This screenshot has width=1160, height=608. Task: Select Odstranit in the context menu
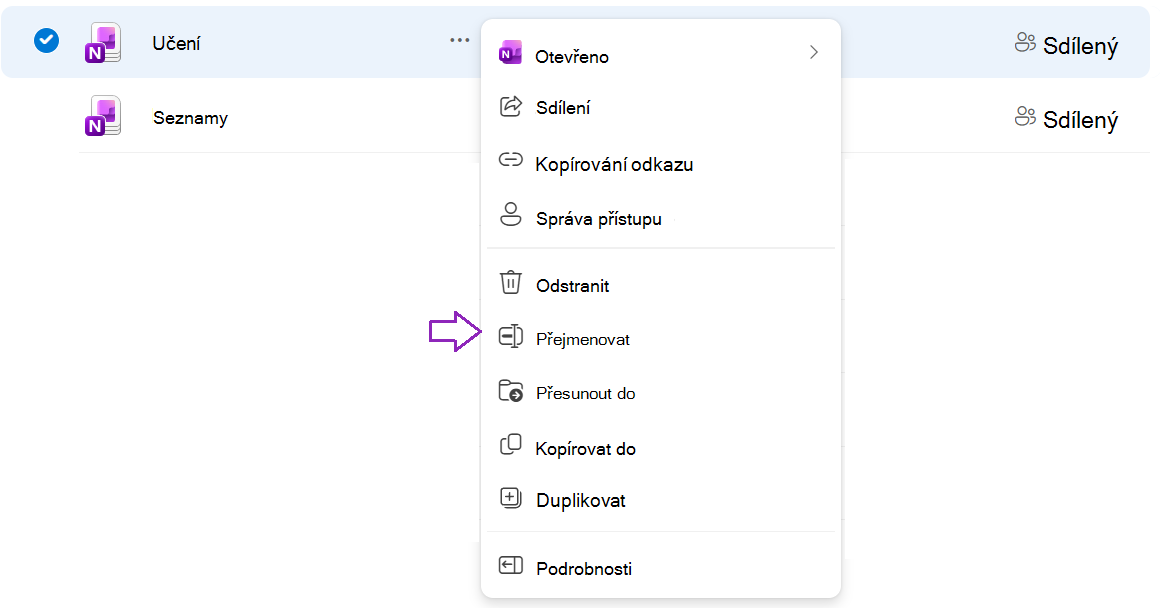573,286
